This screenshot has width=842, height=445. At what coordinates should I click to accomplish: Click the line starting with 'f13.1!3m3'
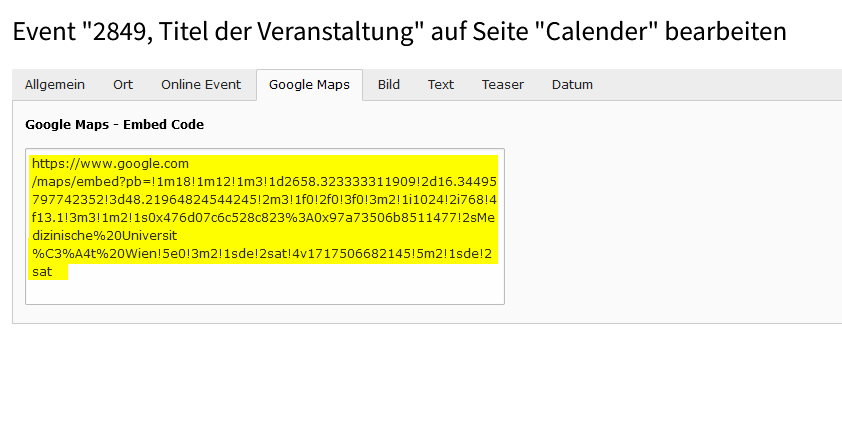point(263,218)
